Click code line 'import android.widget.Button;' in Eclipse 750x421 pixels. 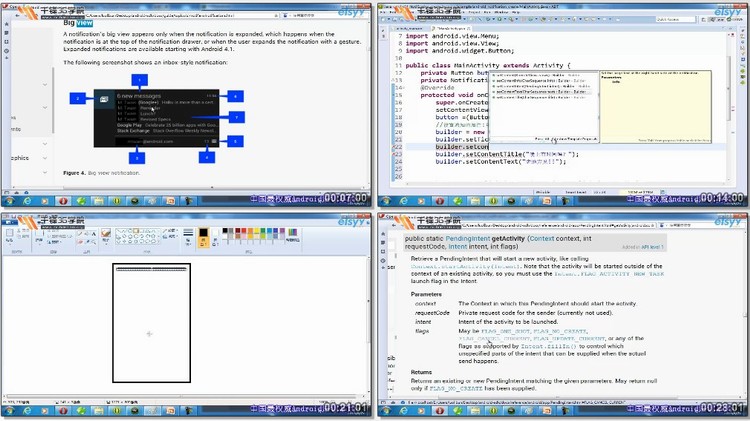(460, 51)
